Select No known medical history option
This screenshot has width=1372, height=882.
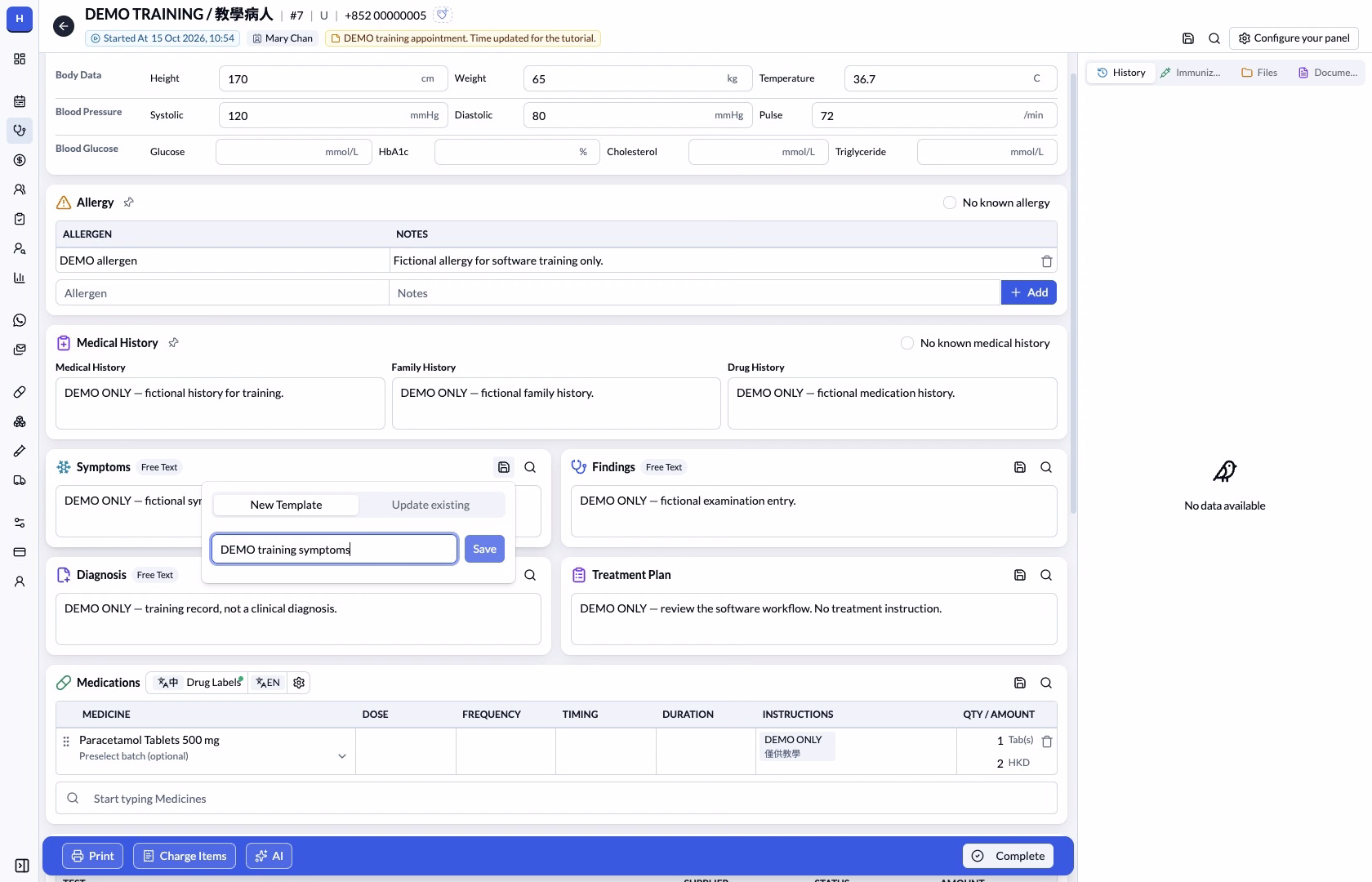coord(907,343)
